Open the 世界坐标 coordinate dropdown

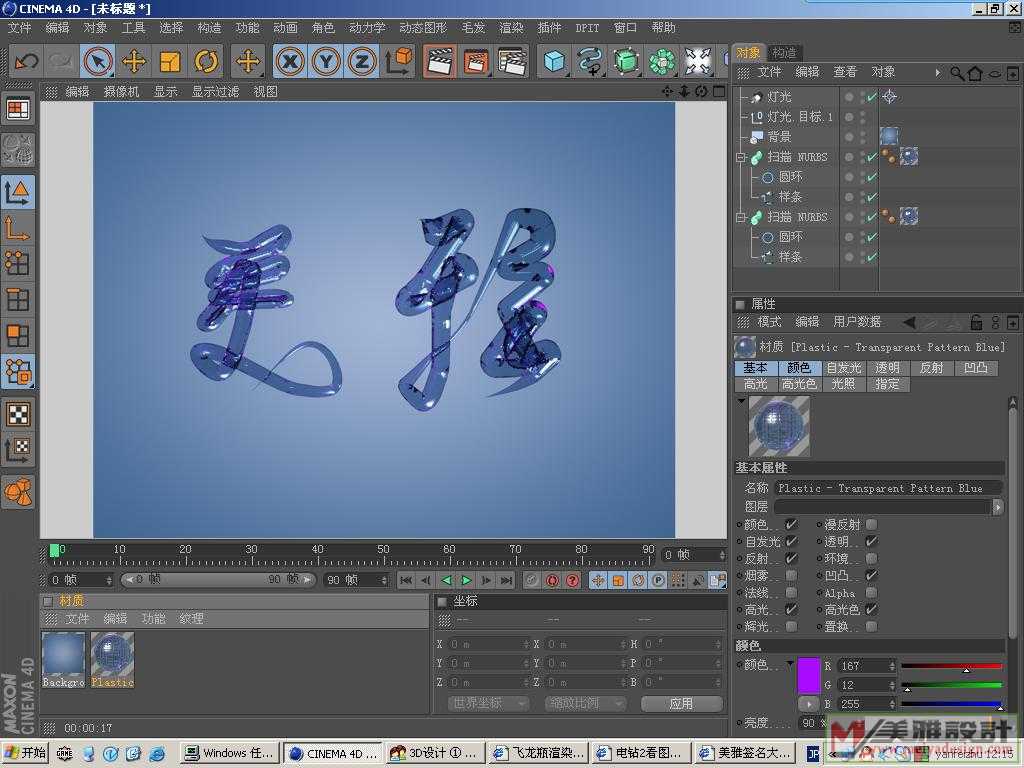(488, 703)
